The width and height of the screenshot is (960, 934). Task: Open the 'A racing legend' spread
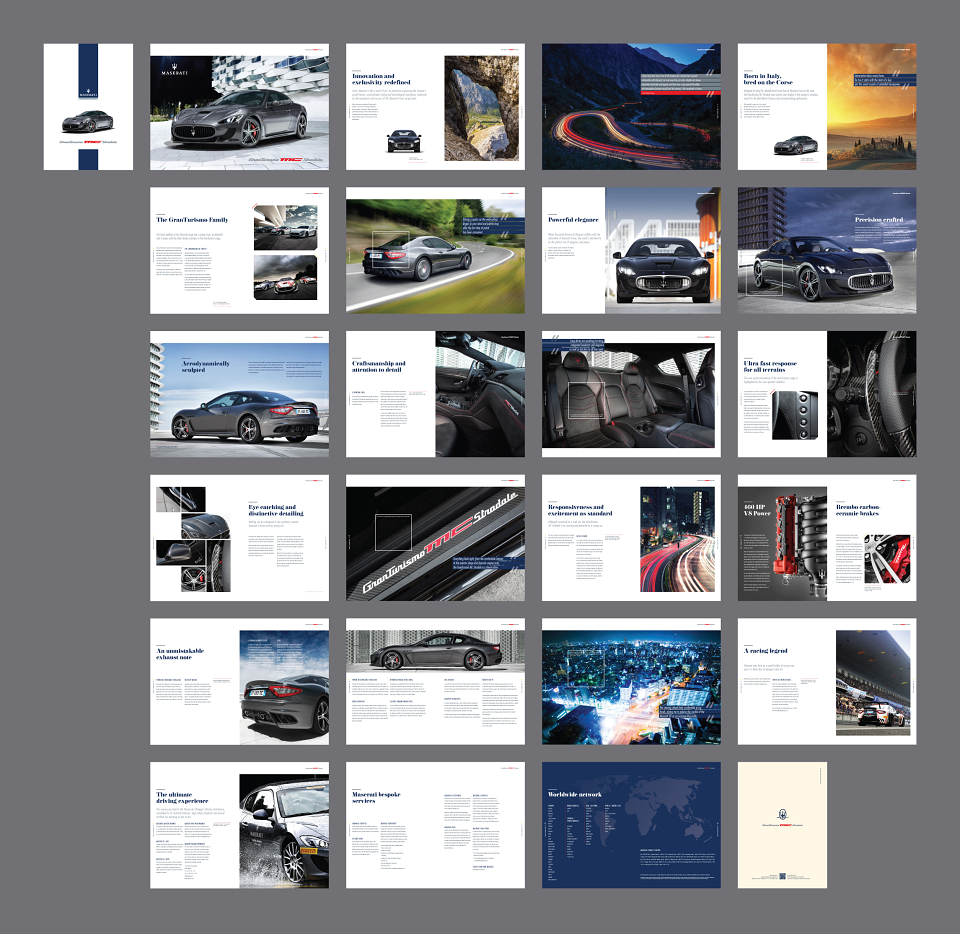[x=827, y=682]
